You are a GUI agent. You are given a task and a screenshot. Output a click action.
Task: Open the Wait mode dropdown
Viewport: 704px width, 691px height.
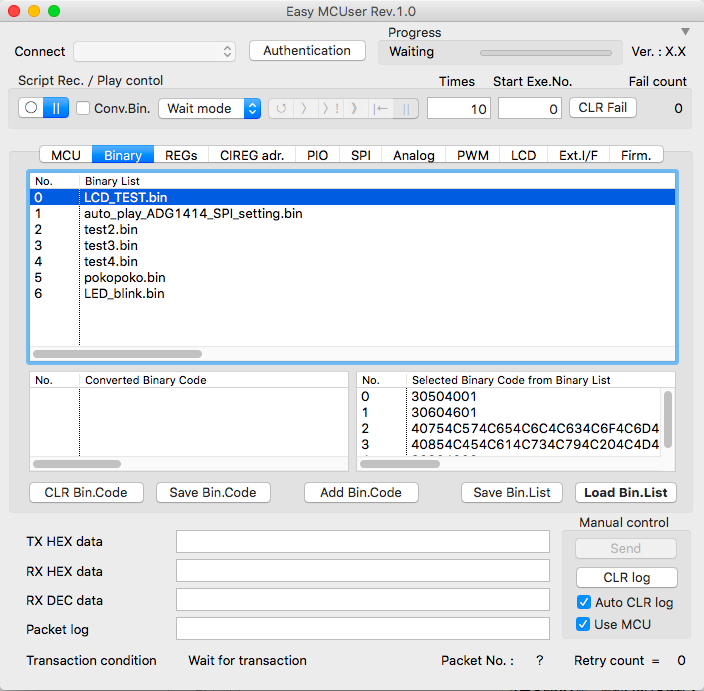click(210, 109)
